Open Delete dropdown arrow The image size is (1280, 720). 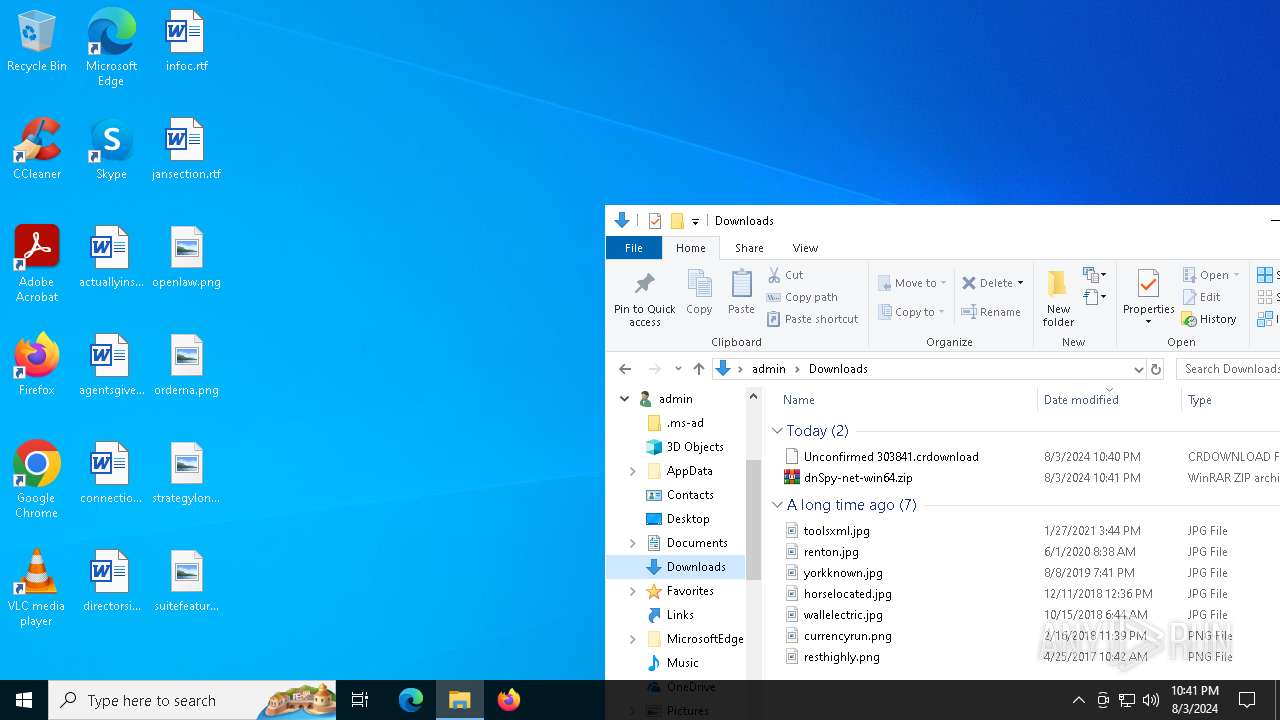1020,283
